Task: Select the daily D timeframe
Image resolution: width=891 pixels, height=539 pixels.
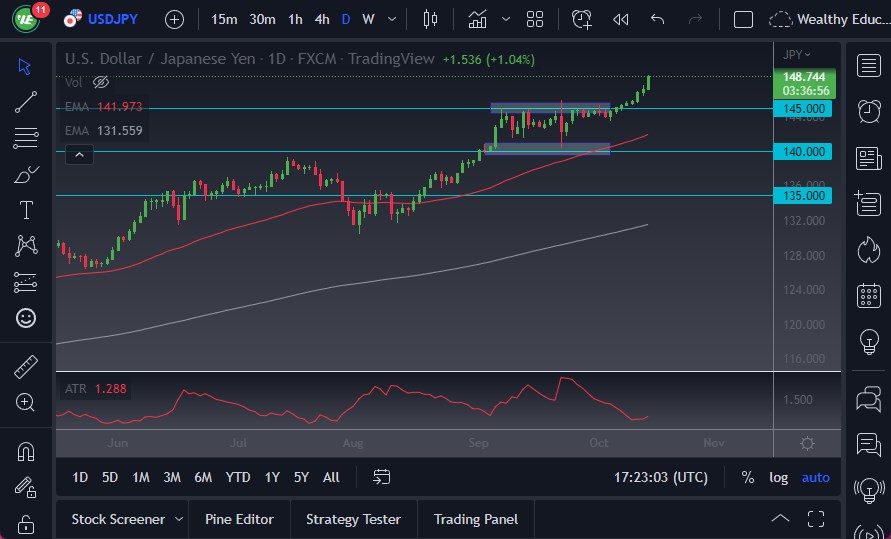Action: pos(345,20)
